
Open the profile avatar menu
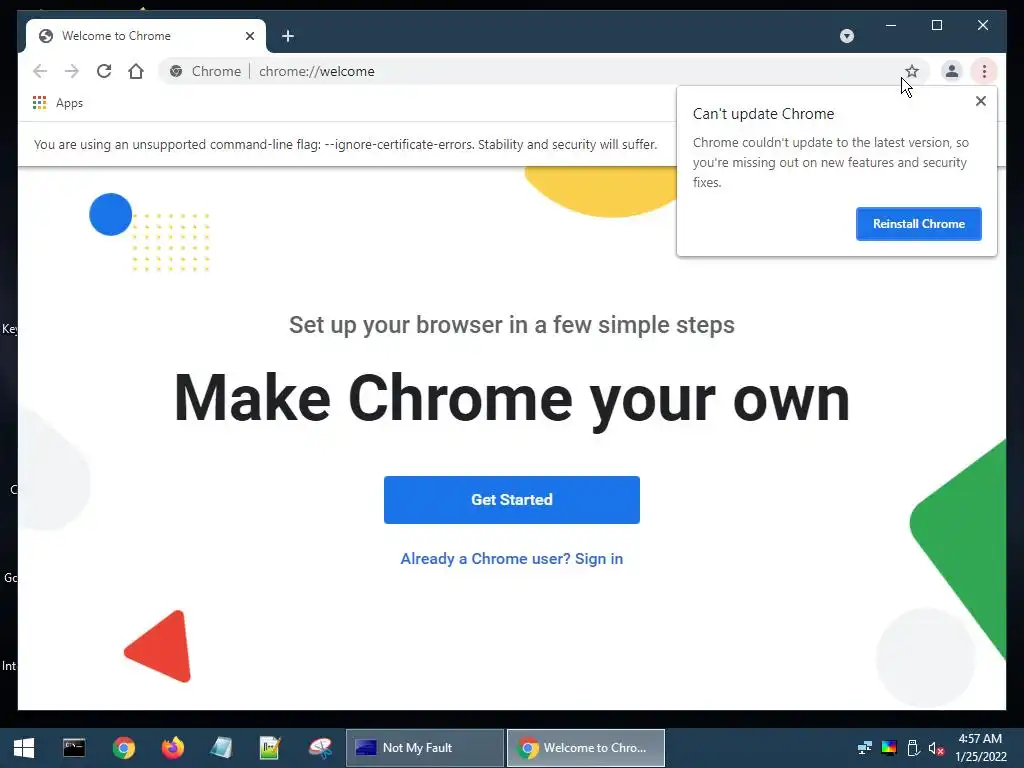click(952, 71)
